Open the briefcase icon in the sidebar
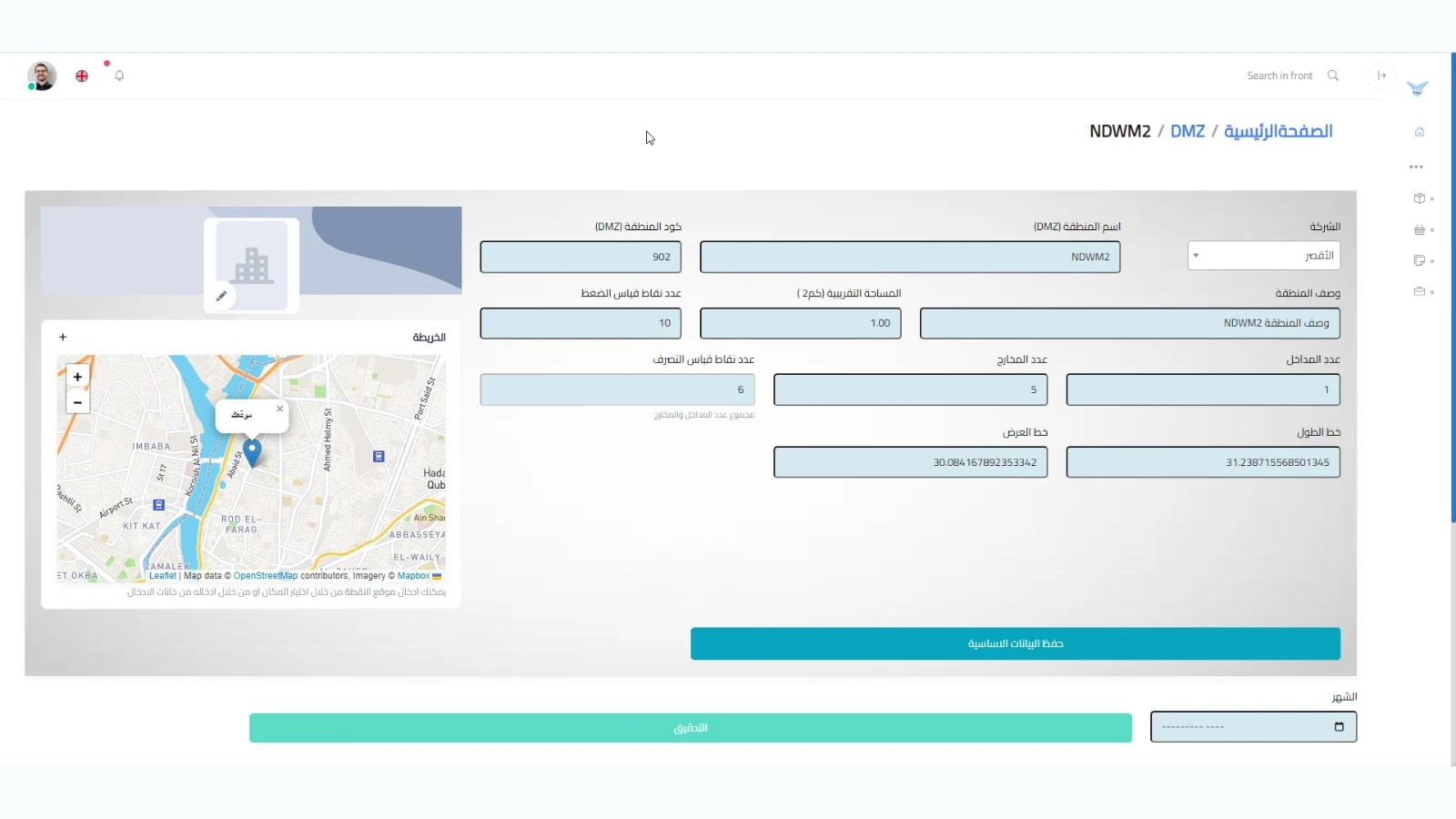 pos(1419,291)
